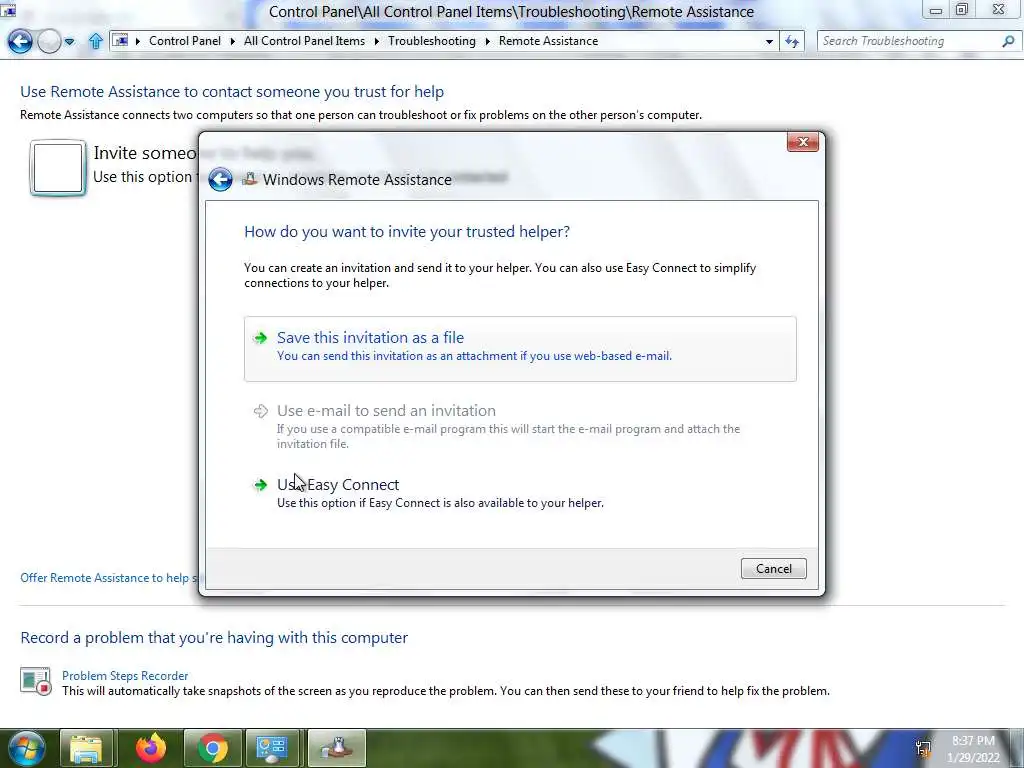
Task: Click the Invite someone option icon
Action: pyautogui.click(x=57, y=168)
